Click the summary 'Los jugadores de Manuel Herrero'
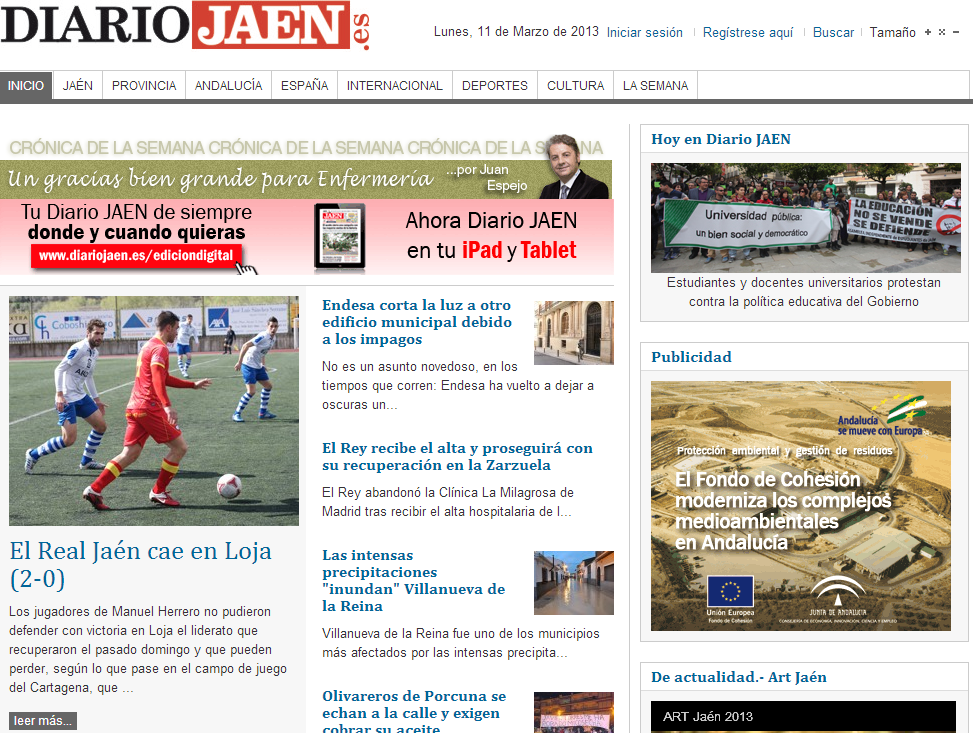Viewport: 973px width, 733px height. click(x=148, y=650)
